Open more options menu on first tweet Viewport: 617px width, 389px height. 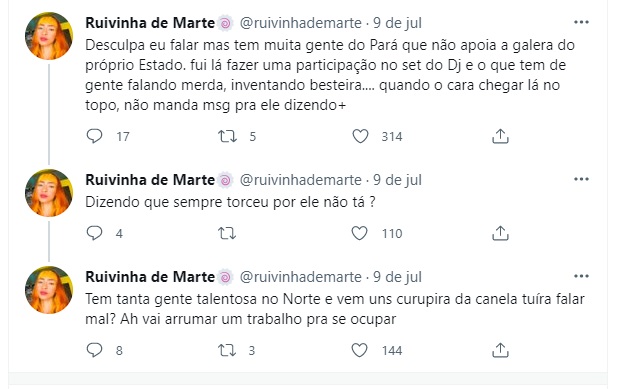pos(581,22)
